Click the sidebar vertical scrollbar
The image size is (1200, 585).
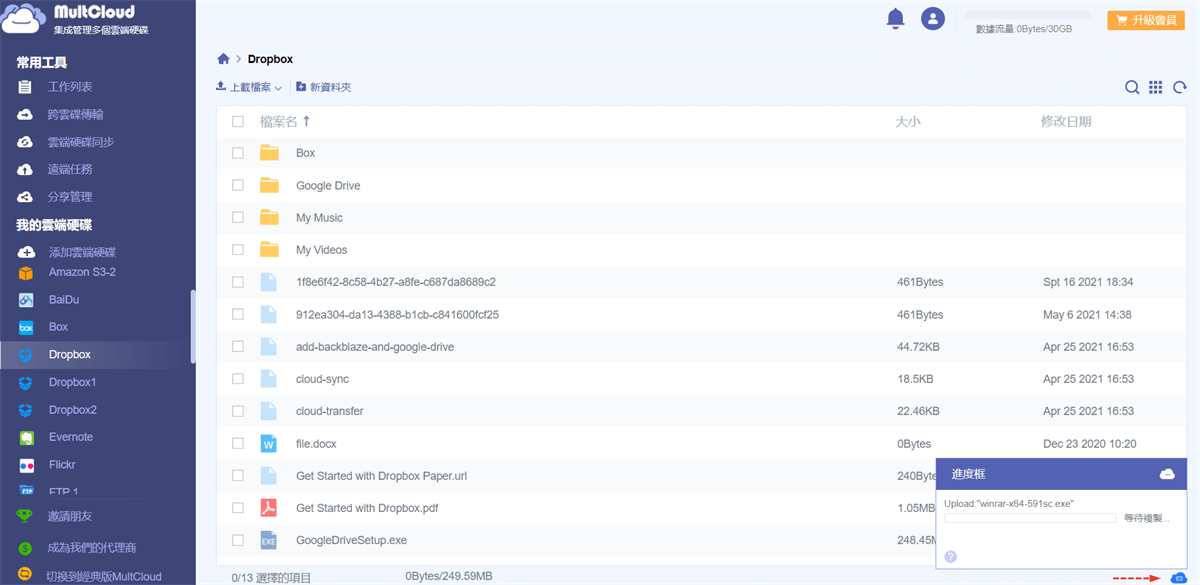[192, 328]
